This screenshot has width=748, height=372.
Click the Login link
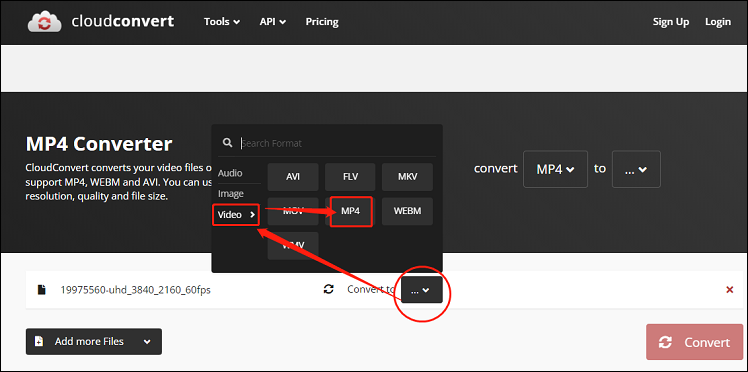click(x=718, y=22)
